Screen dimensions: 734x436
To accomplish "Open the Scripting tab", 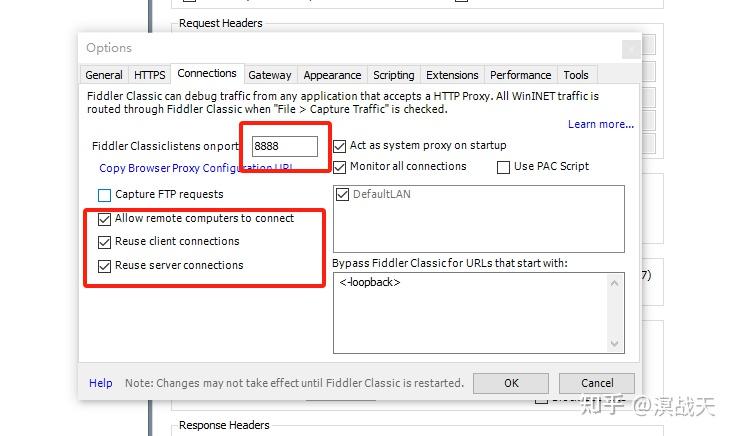I will 394,75.
